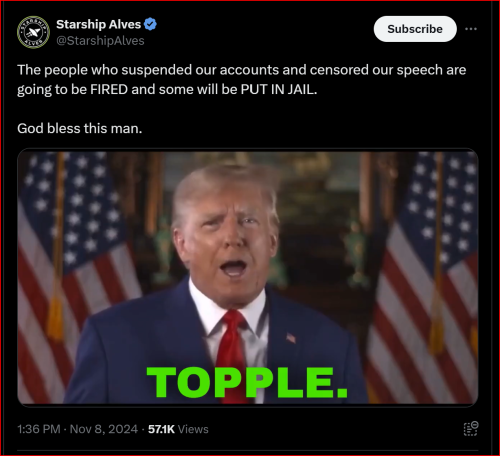Click the dashed note icon beside the view count
The image size is (500, 456).
click(471, 429)
